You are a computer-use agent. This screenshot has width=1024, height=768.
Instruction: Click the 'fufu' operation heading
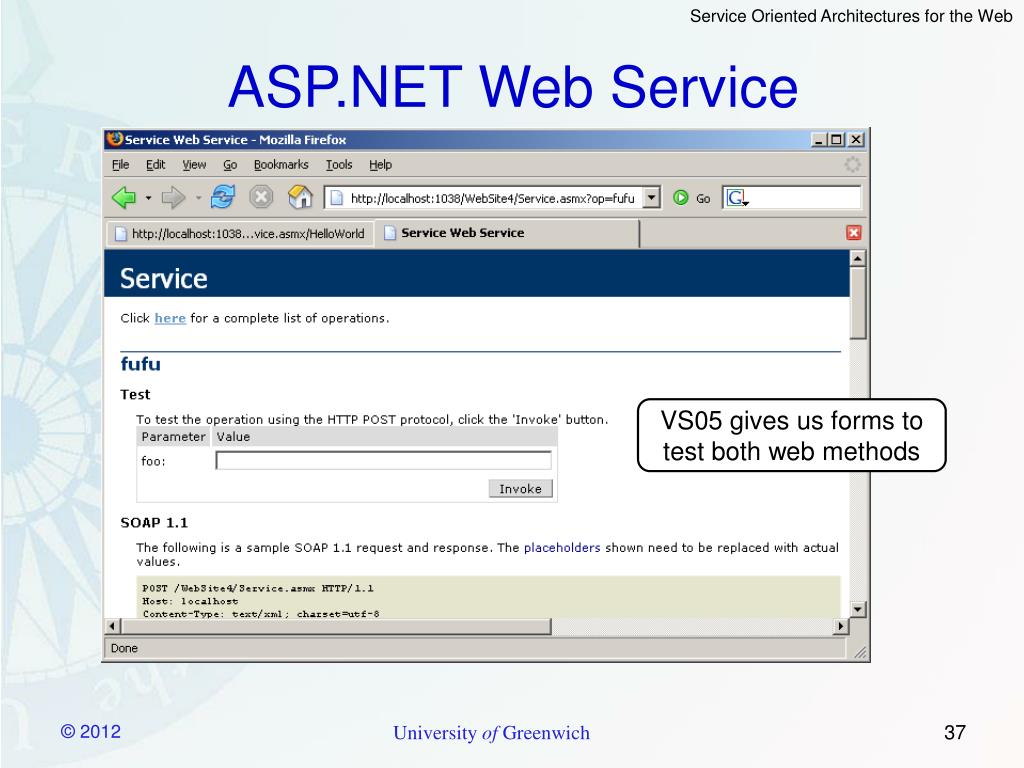tap(140, 364)
